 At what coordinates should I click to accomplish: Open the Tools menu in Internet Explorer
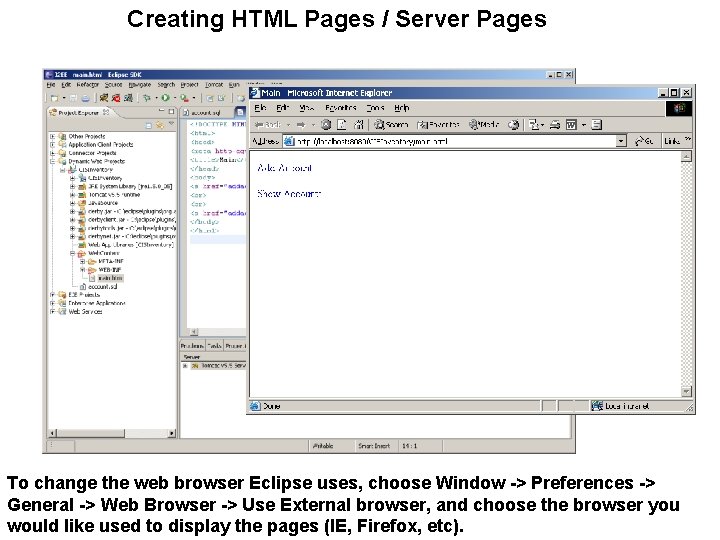[x=375, y=108]
